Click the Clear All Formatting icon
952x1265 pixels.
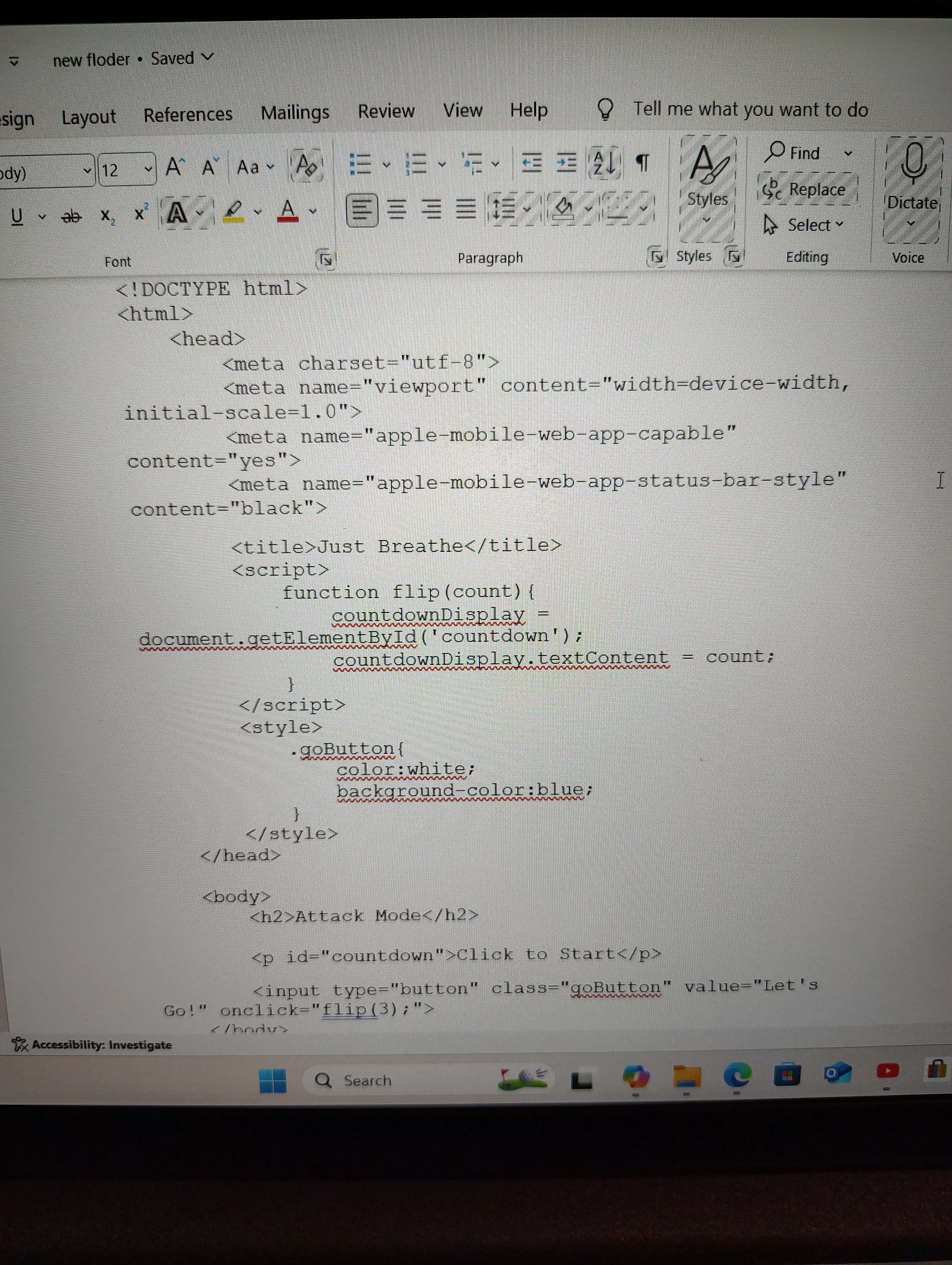(x=306, y=166)
